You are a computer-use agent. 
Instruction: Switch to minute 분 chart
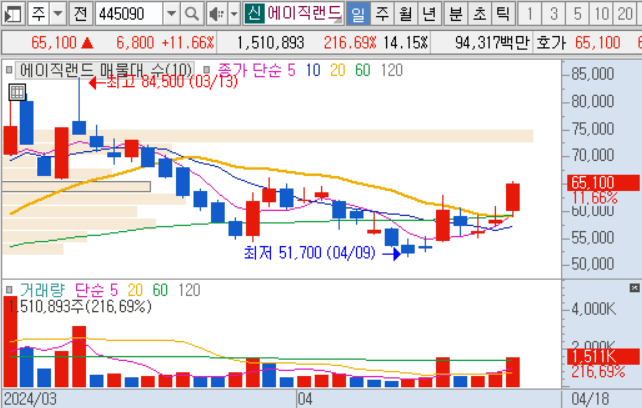pyautogui.click(x=455, y=14)
